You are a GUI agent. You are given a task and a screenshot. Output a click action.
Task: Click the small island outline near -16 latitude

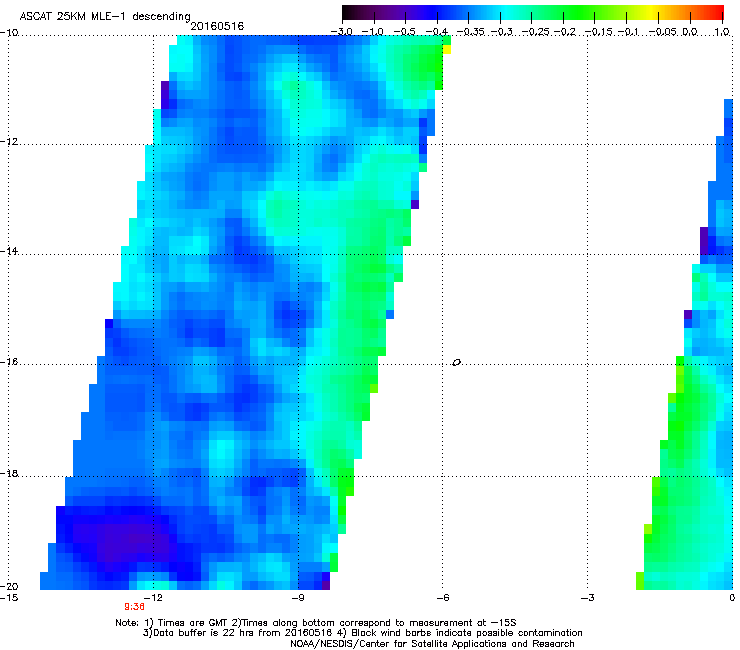click(456, 363)
